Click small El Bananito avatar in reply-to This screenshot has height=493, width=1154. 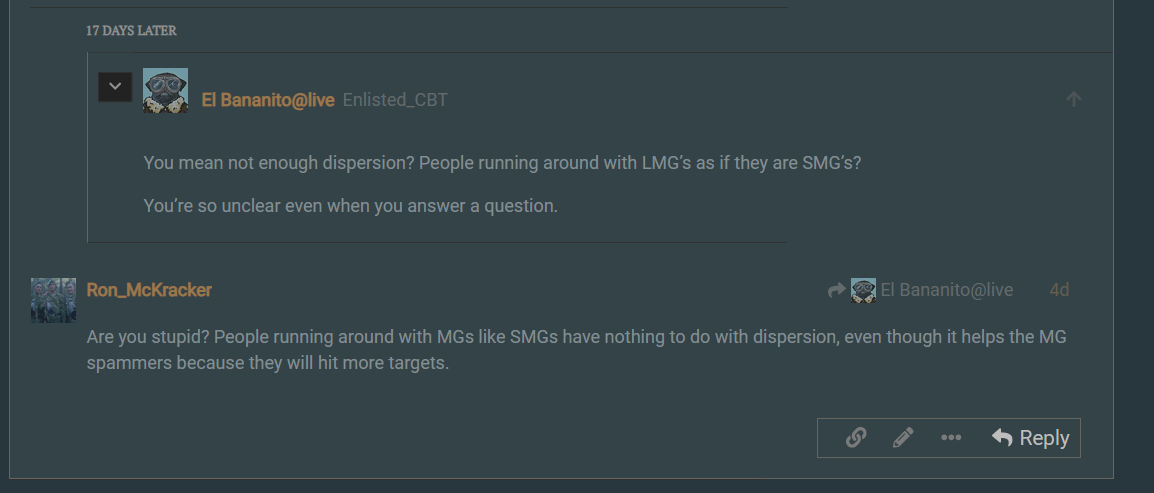tap(863, 291)
